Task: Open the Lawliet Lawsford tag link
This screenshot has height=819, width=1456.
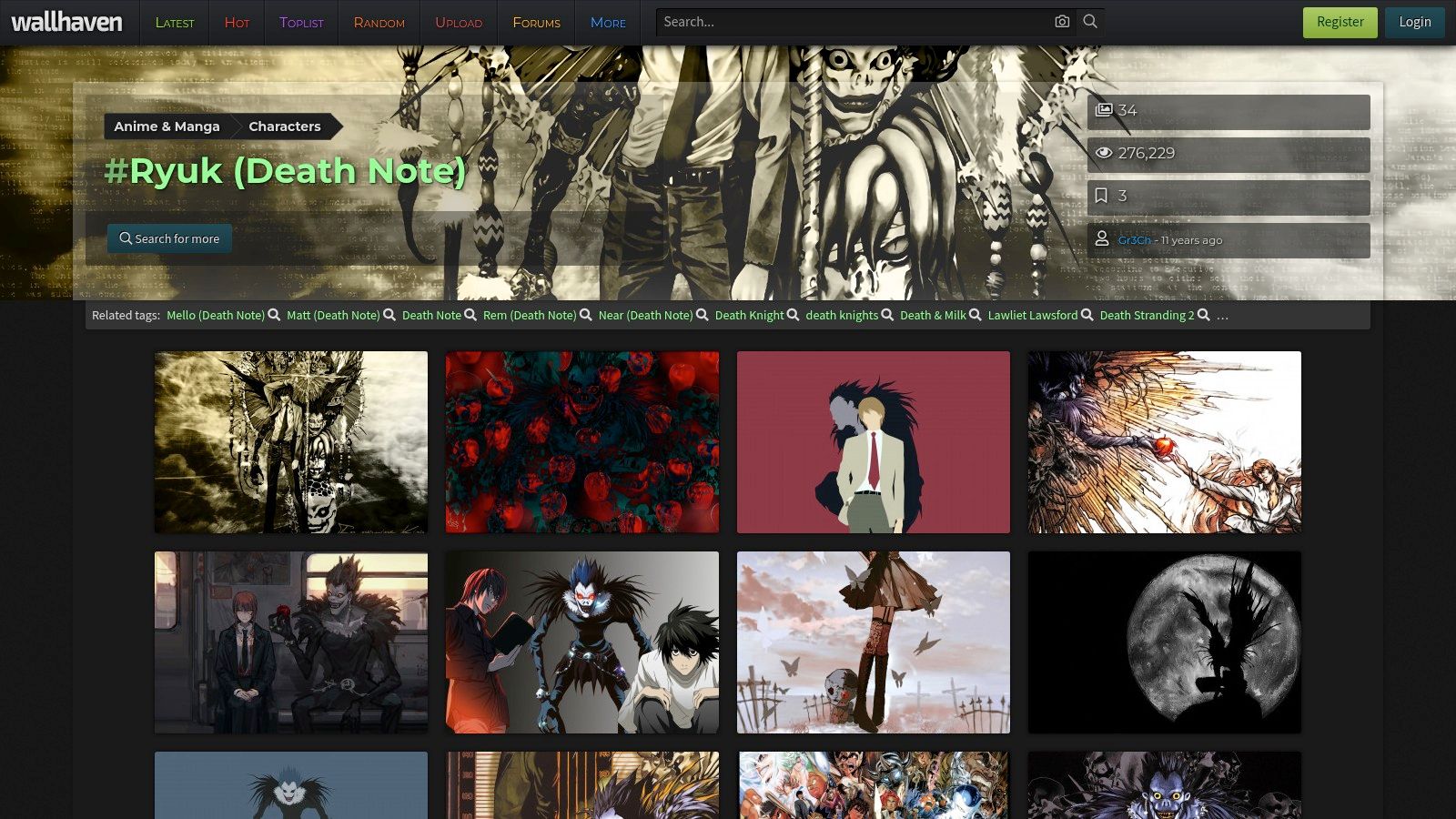Action: click(1033, 315)
